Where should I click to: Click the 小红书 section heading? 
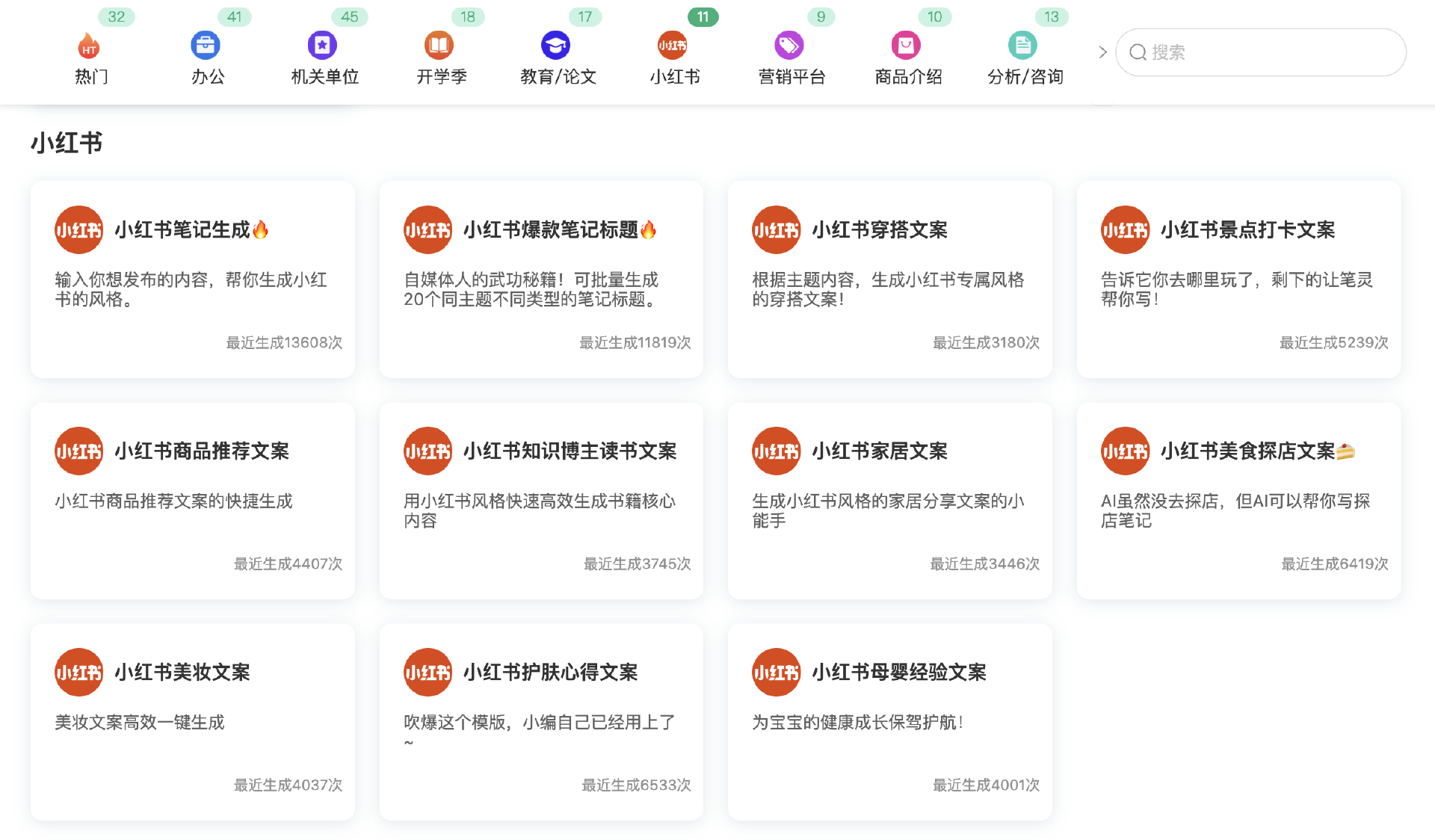point(67,142)
